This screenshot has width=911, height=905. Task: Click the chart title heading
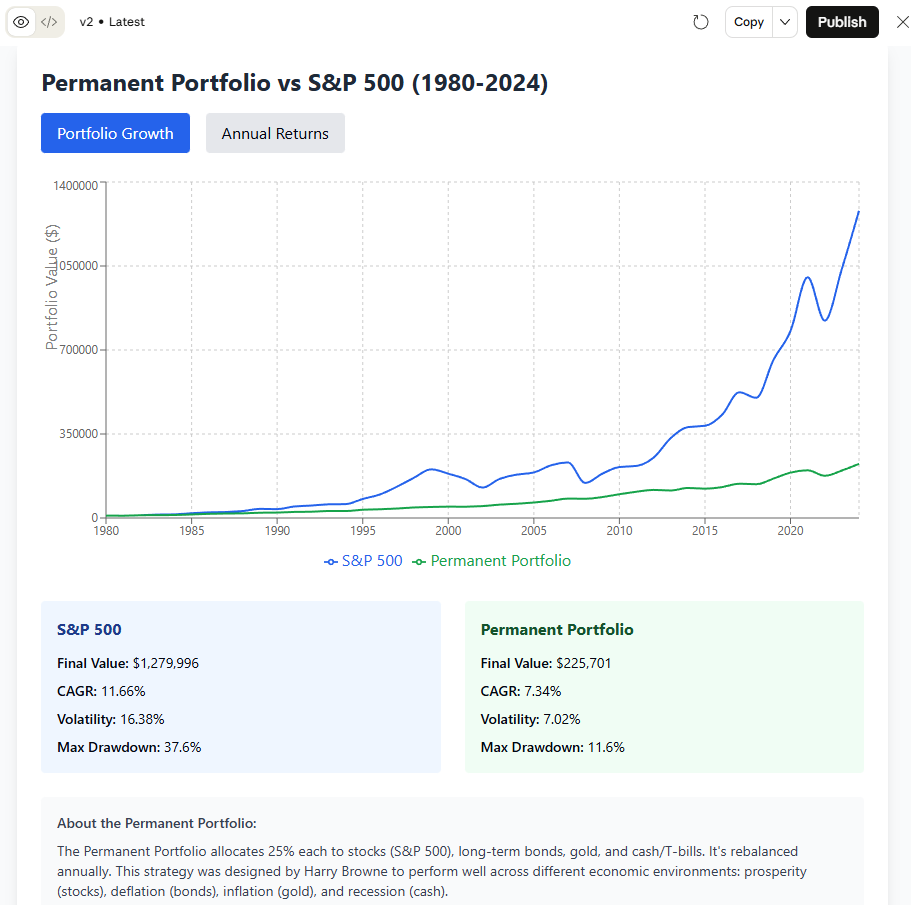pyautogui.click(x=294, y=83)
